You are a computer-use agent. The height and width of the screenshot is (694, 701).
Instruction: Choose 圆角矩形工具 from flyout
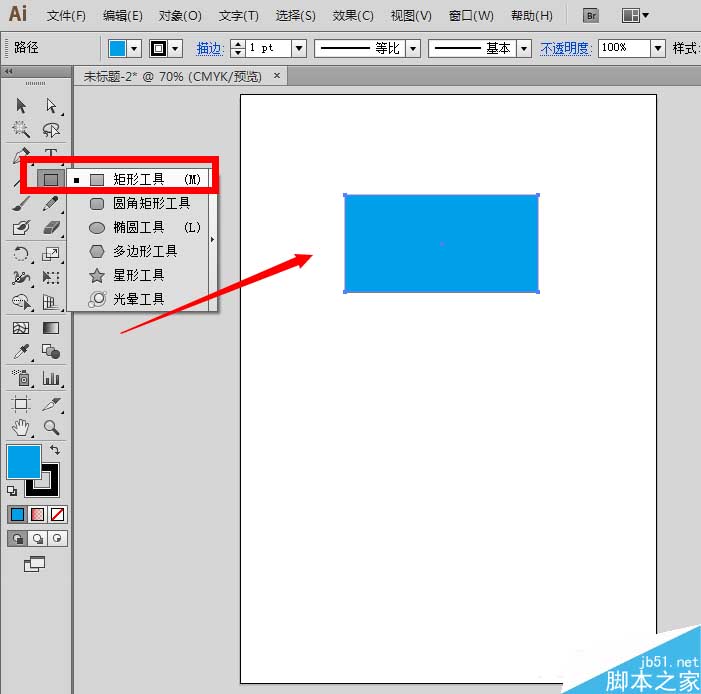tap(140, 204)
